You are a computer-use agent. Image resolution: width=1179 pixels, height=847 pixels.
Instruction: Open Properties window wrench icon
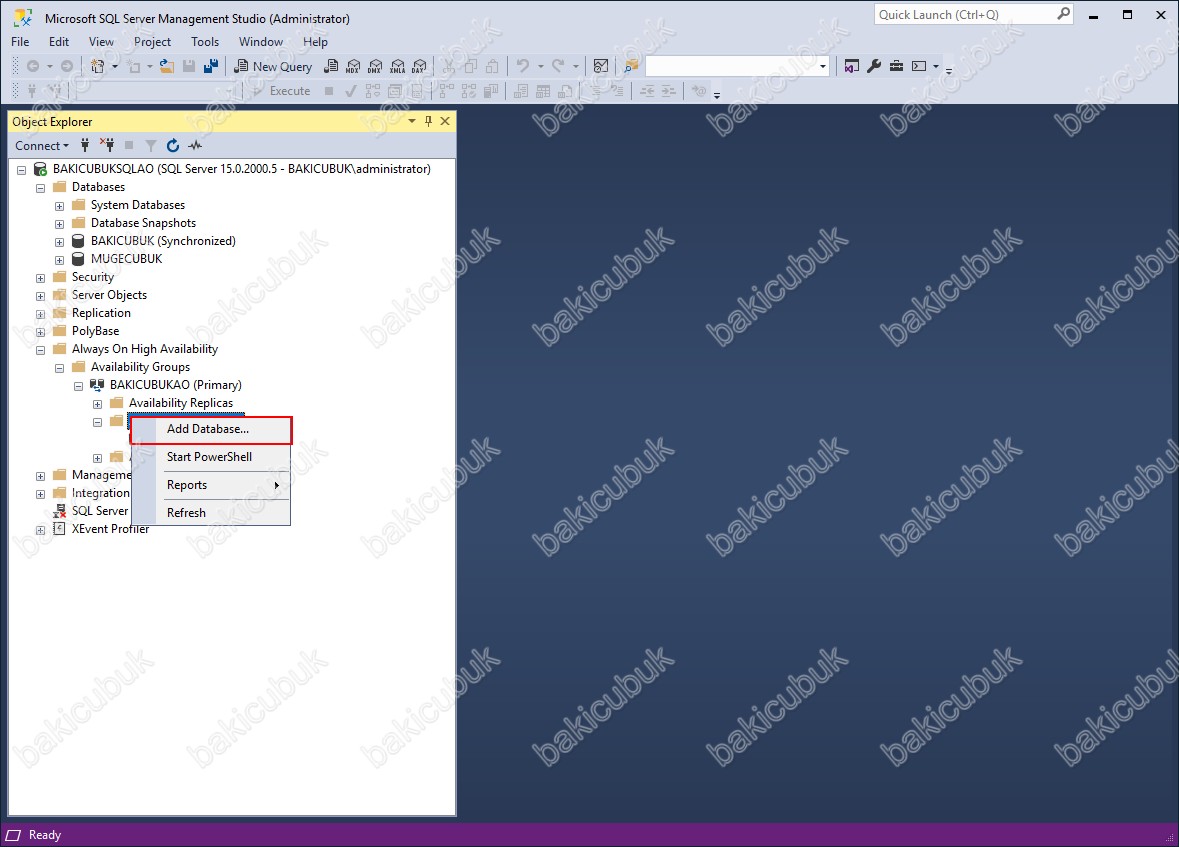(874, 66)
